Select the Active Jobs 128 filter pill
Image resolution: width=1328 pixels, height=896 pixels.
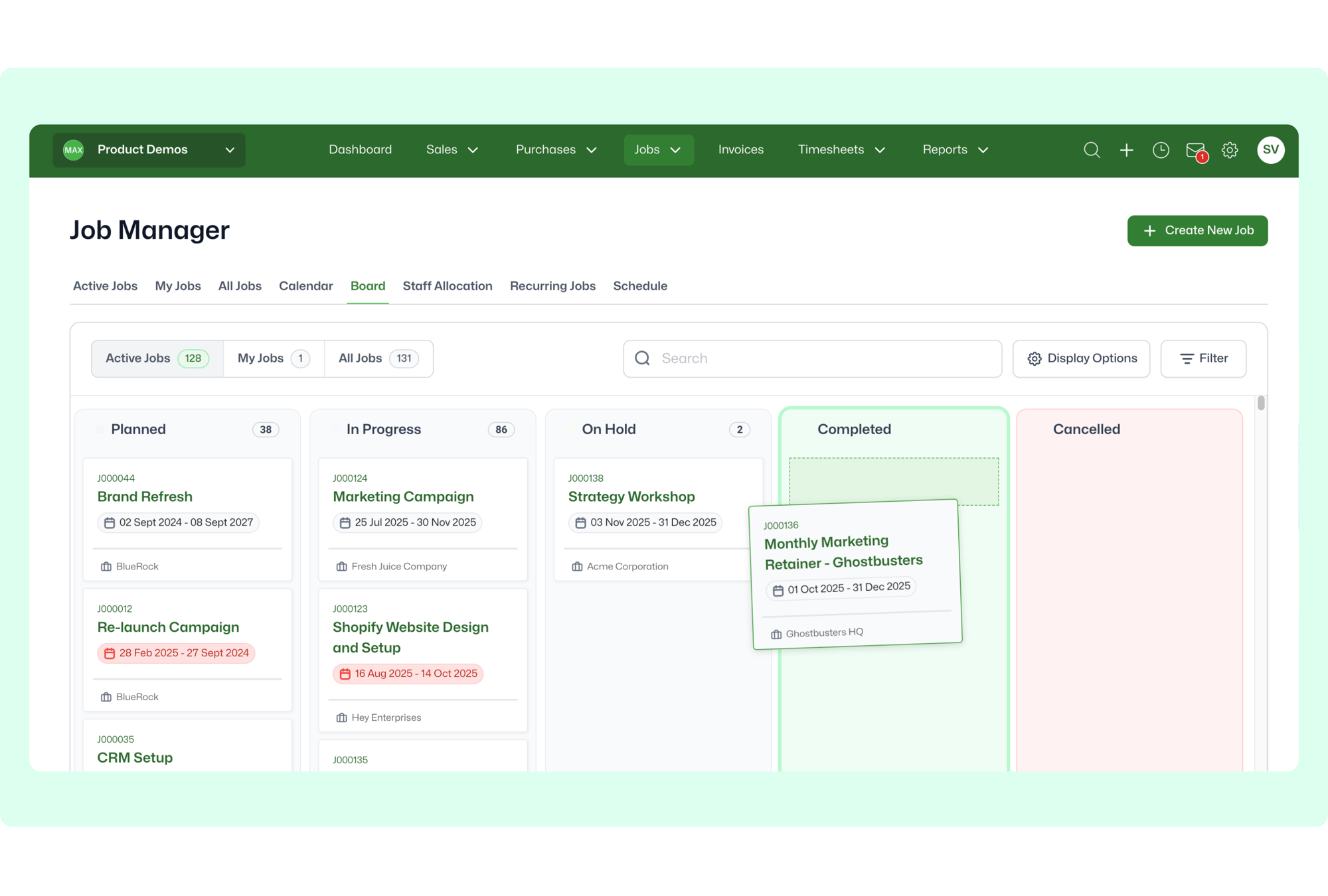[x=156, y=358]
